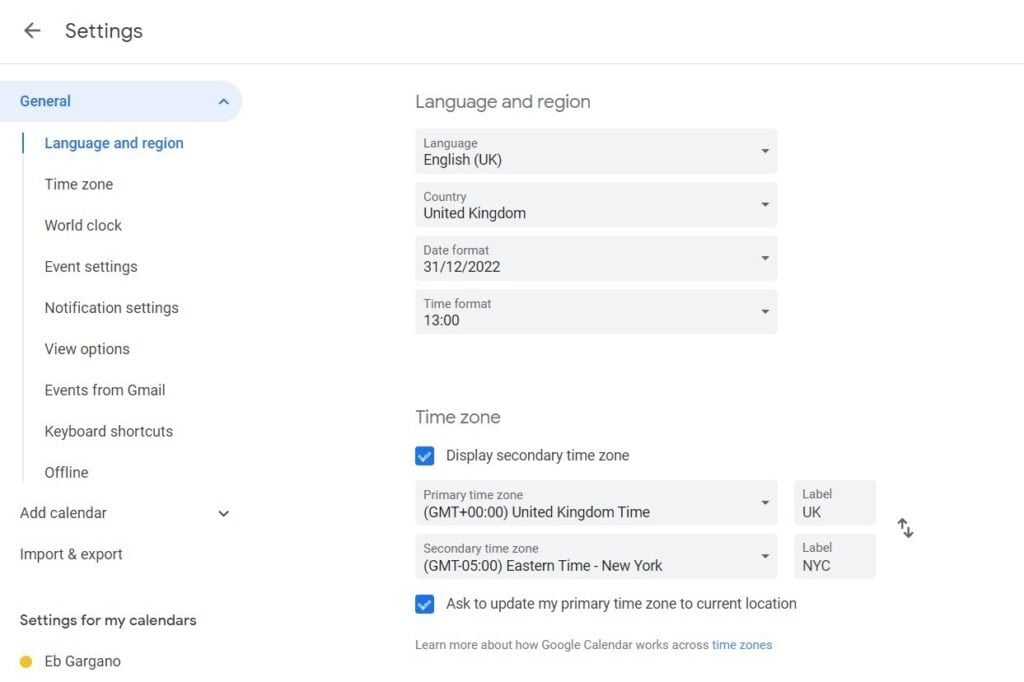Screen dimensions: 1024x682
Task: Select Eb Gargano under Settings for my calendars
Action: coord(81,661)
